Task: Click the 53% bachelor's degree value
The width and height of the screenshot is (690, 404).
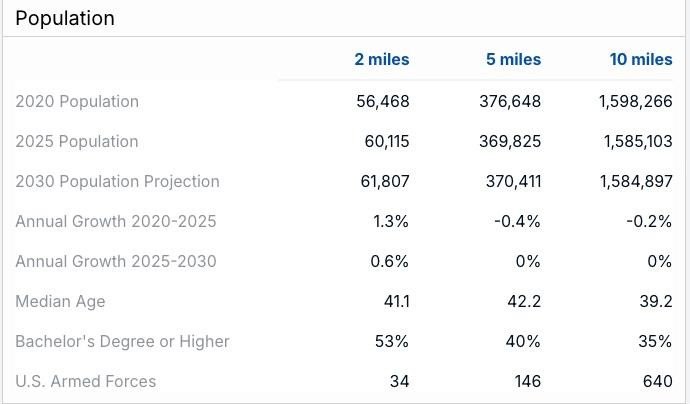Action: [392, 342]
